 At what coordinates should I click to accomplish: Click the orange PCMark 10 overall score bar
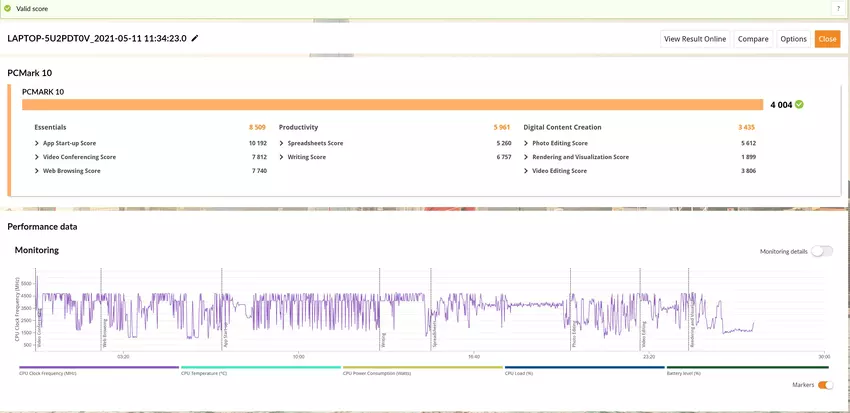[392, 104]
